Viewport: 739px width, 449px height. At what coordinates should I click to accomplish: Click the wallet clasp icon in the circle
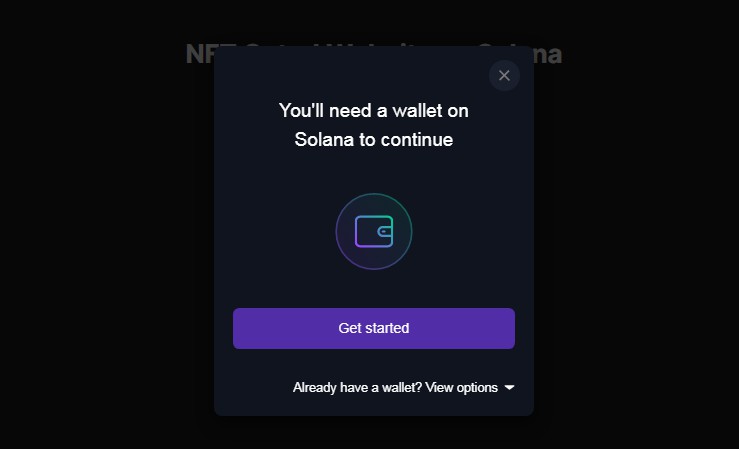[x=385, y=232]
